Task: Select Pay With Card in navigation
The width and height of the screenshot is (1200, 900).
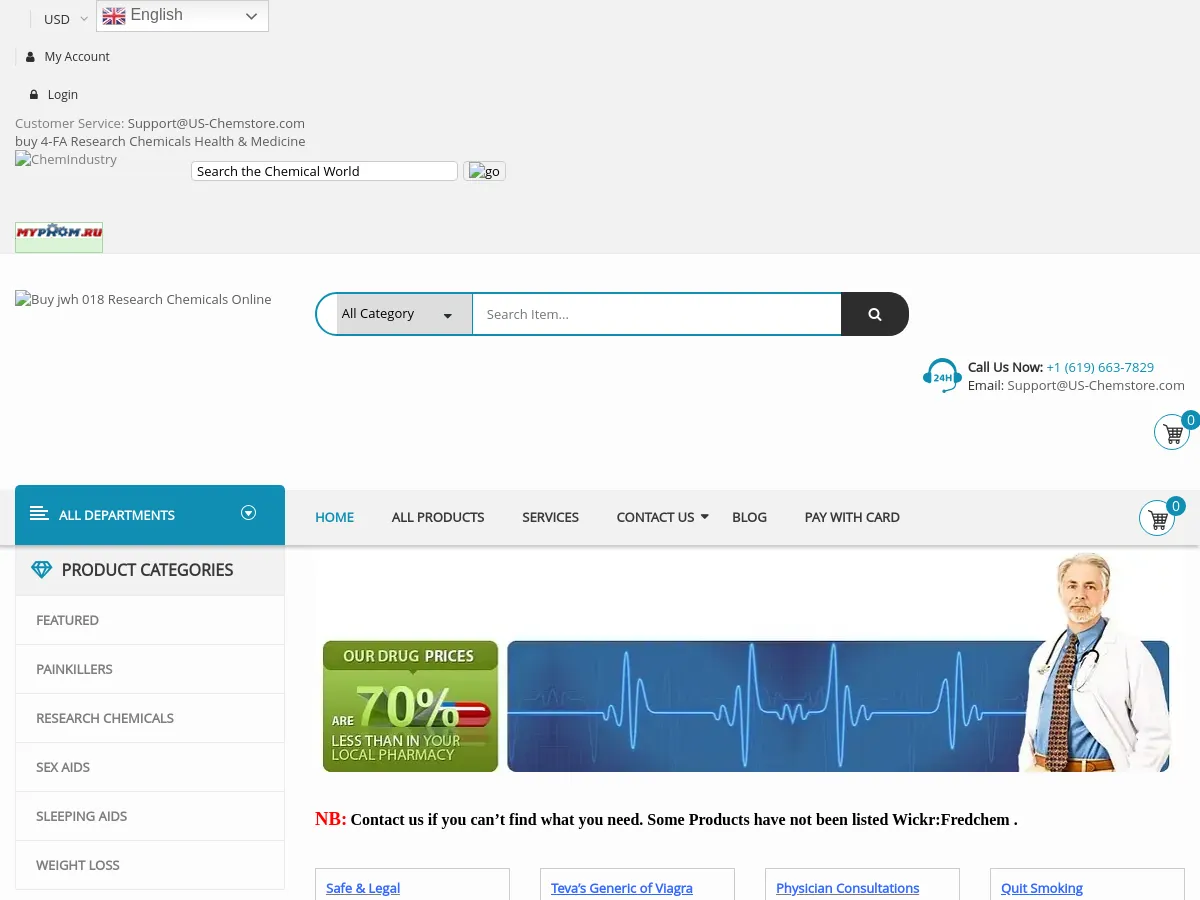Action: pos(852,517)
